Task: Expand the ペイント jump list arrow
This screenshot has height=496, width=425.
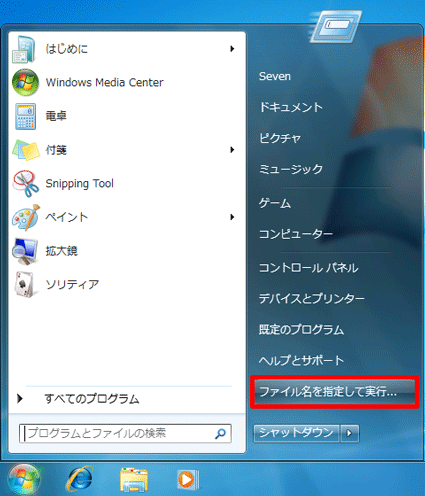Action: point(232,217)
